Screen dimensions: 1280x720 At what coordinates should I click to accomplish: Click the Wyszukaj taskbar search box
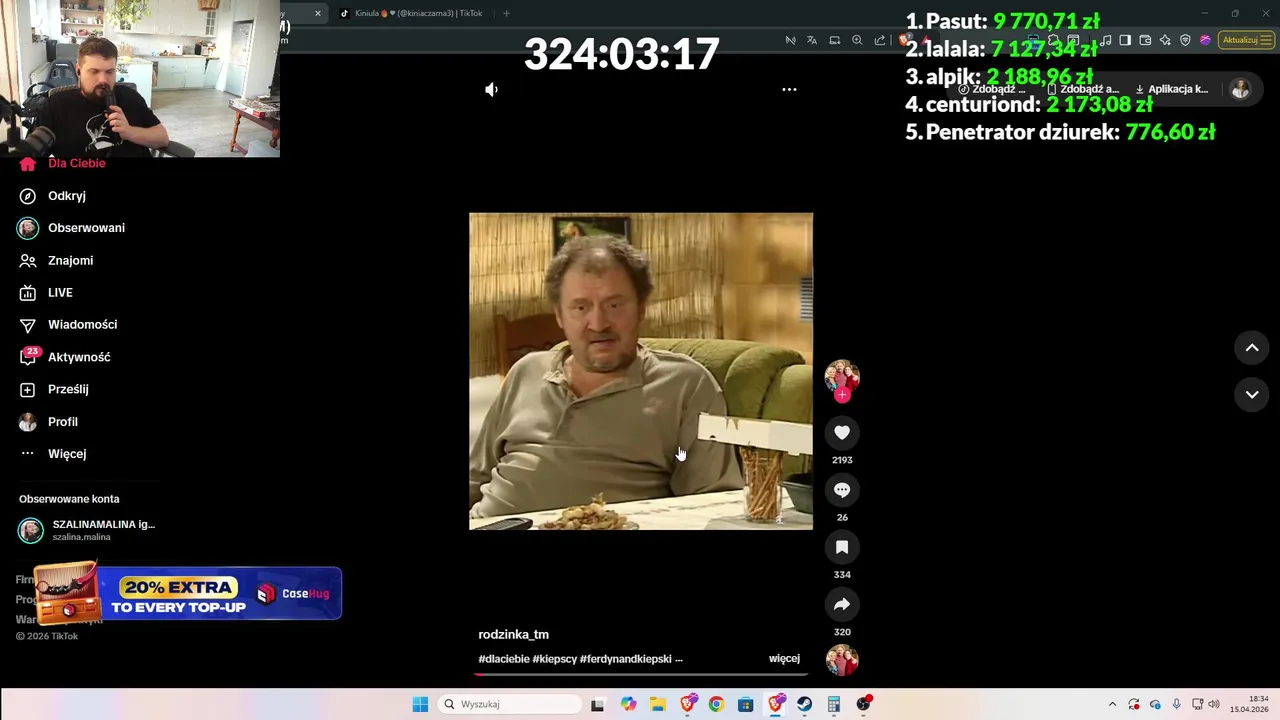pos(510,704)
